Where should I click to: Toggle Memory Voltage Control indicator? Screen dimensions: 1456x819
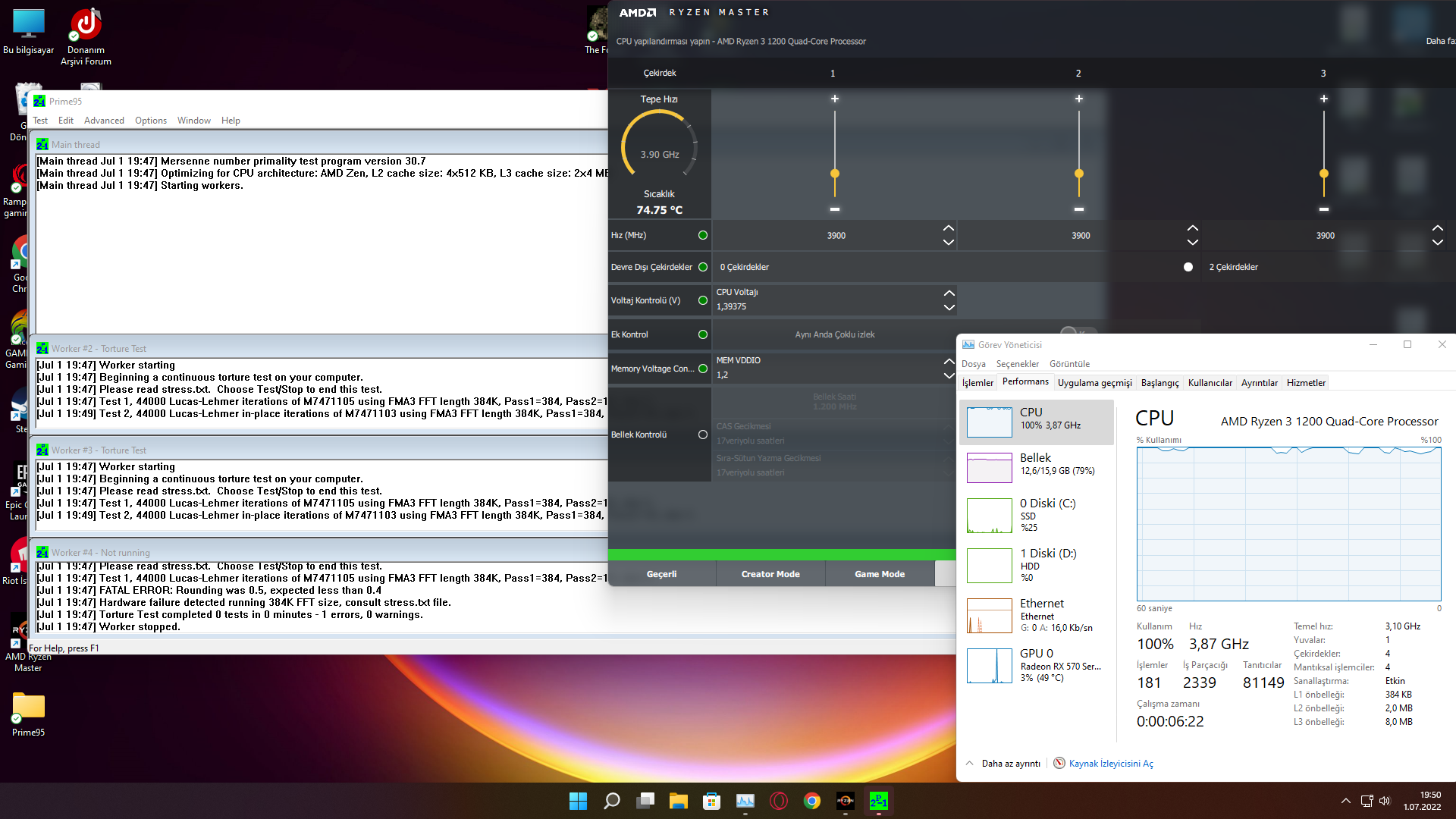(703, 369)
